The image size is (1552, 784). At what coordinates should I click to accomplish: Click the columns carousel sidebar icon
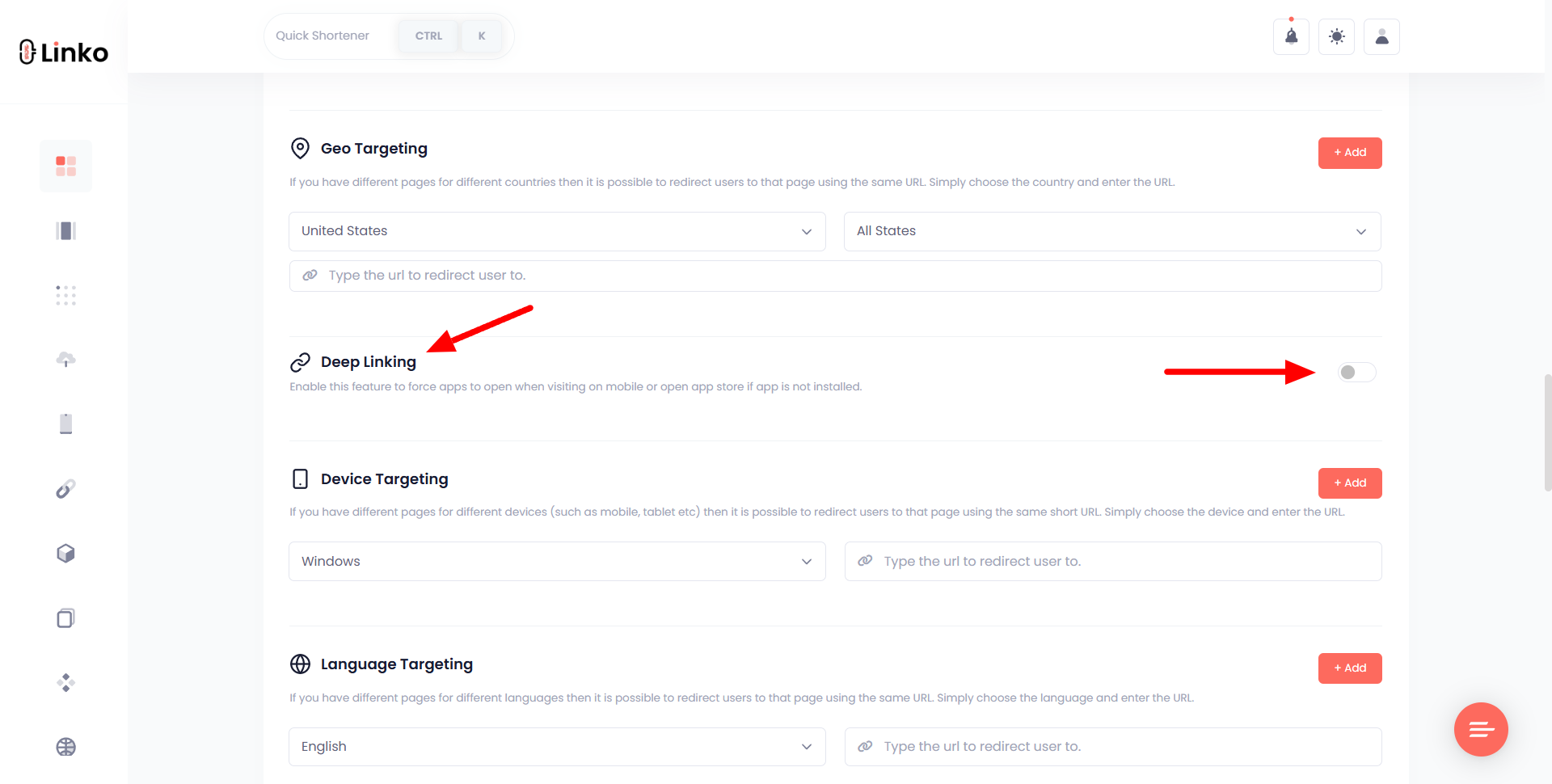[x=65, y=231]
